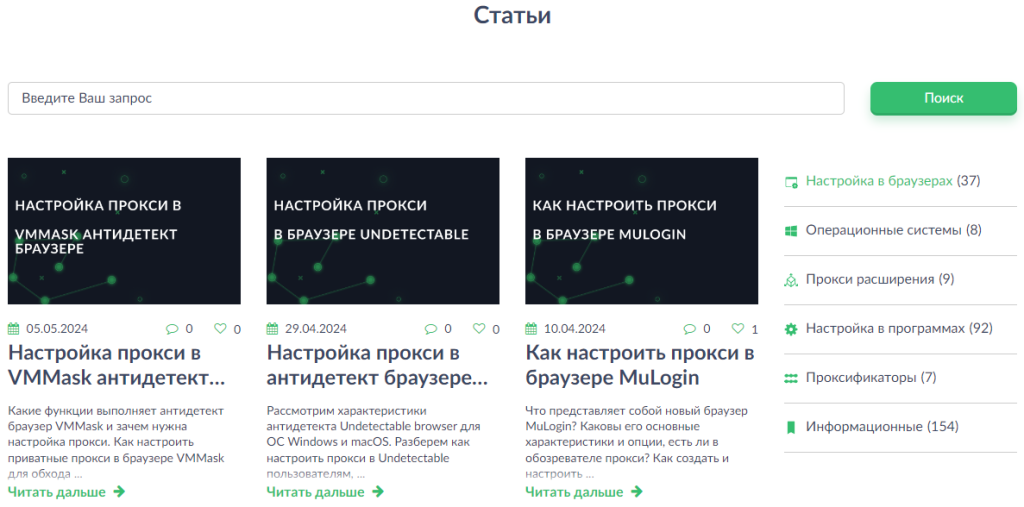Open the 'Проксификаторы (7)' category
Screen dimensions: 1024x507
coord(871,378)
